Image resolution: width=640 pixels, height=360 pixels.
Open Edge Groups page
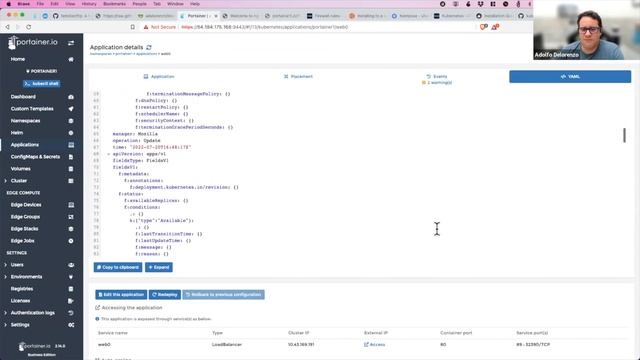pos(25,217)
